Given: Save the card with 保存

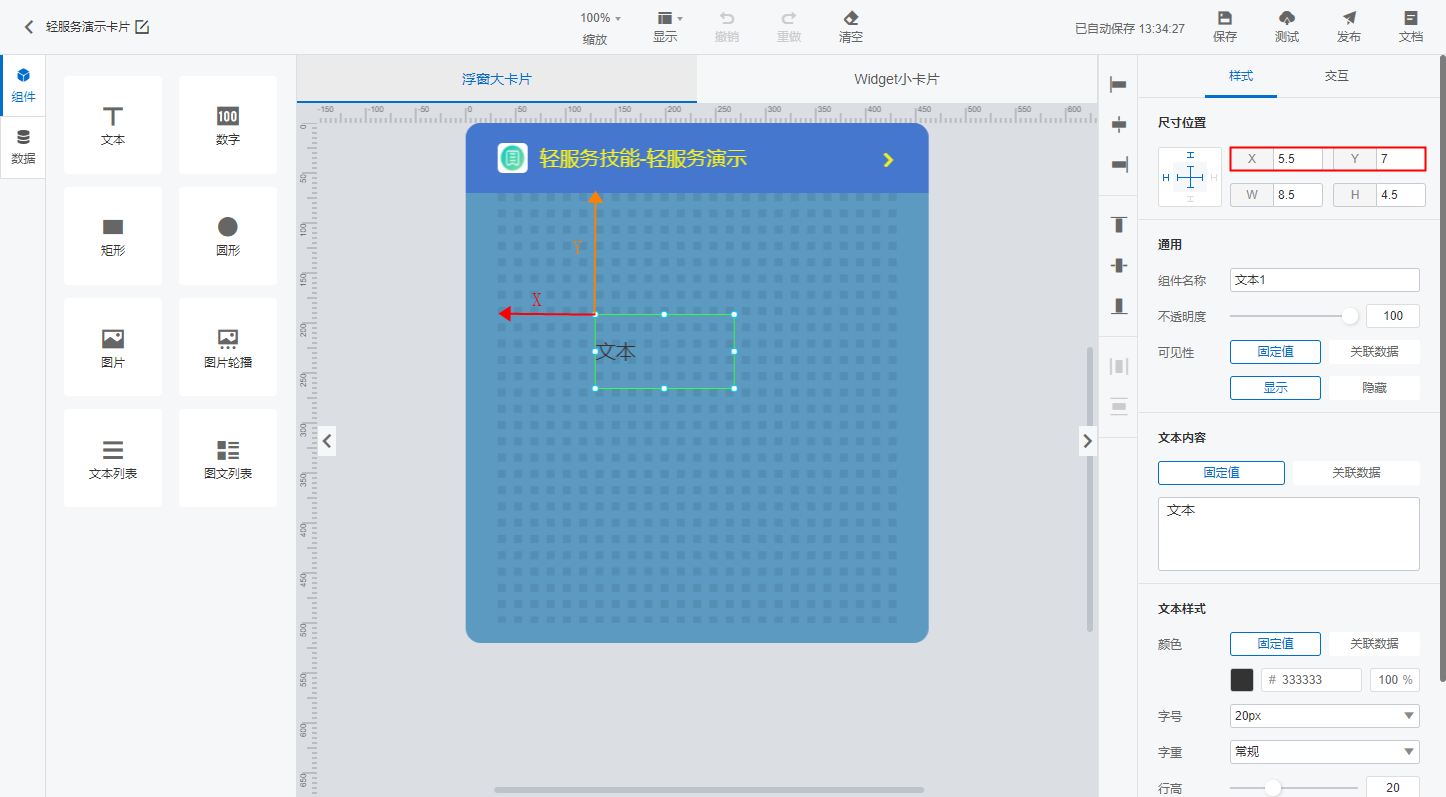Looking at the screenshot, I should pyautogui.click(x=1225, y=27).
